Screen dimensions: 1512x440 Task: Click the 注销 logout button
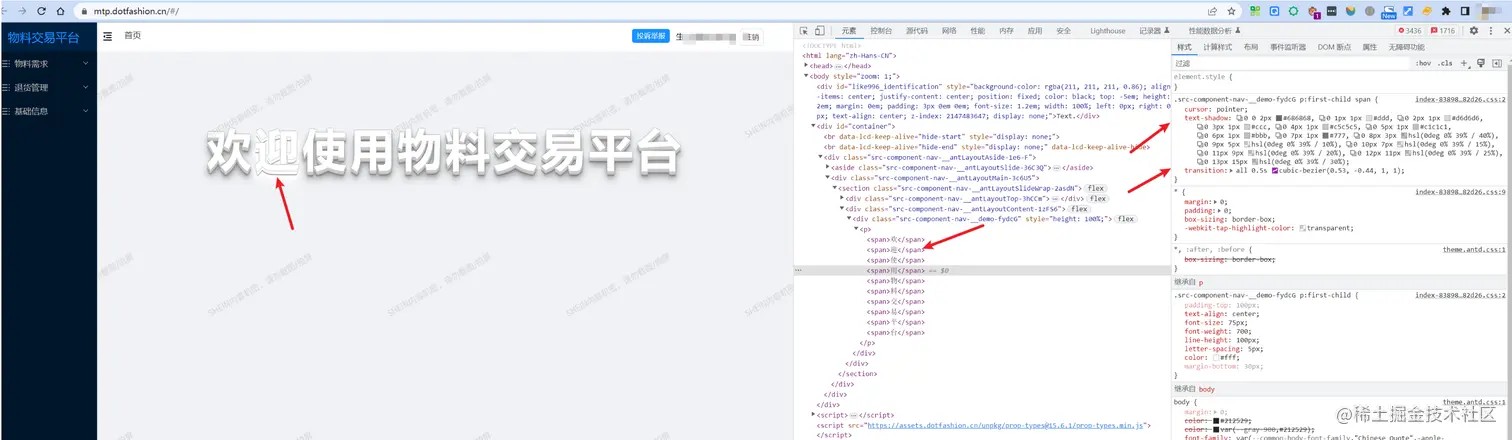751,37
